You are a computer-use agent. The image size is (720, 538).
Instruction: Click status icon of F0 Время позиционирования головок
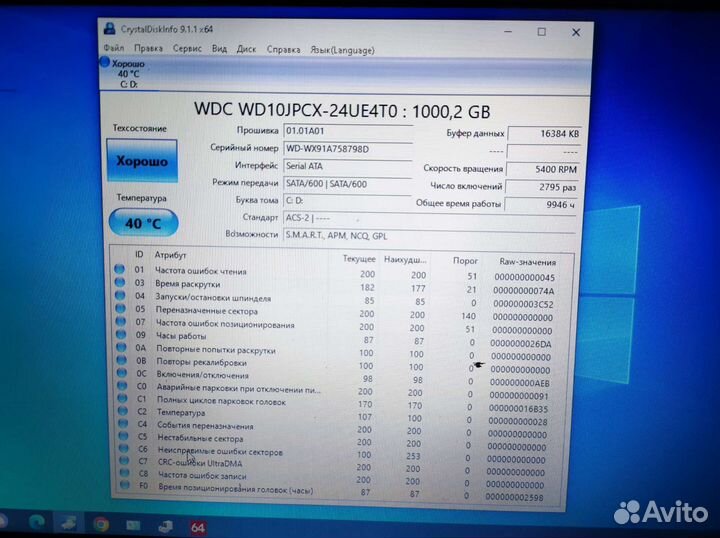(125, 484)
